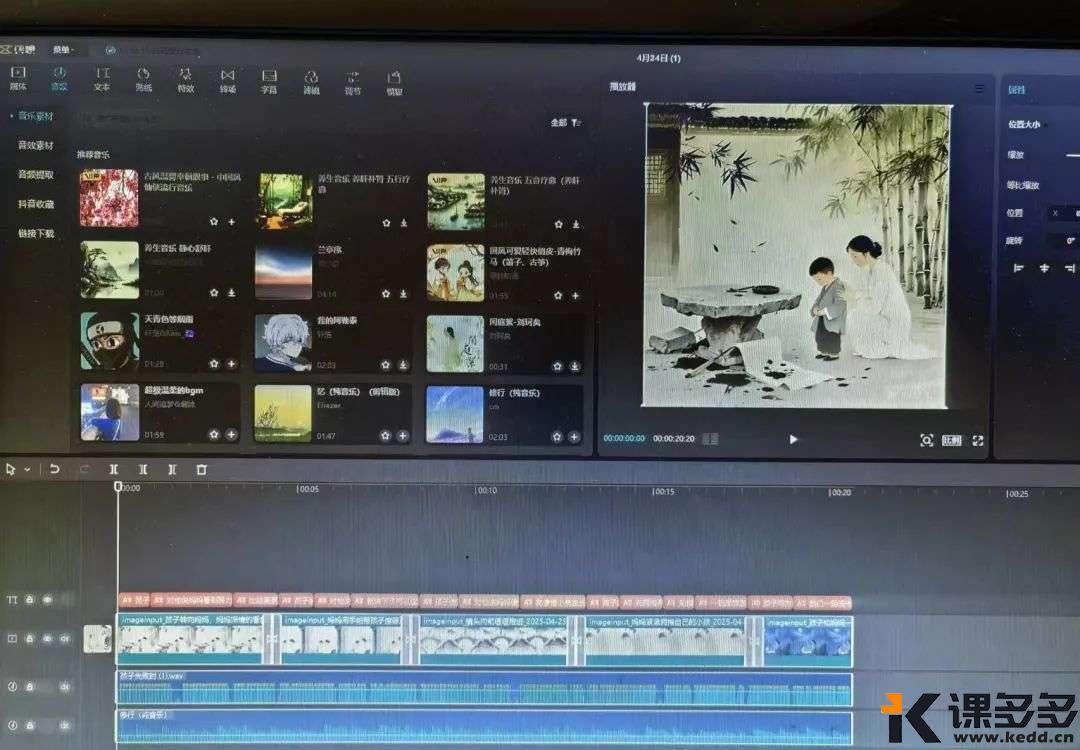The height and width of the screenshot is (750, 1080).
Task: Align the clip to the right
Action: click(1070, 268)
